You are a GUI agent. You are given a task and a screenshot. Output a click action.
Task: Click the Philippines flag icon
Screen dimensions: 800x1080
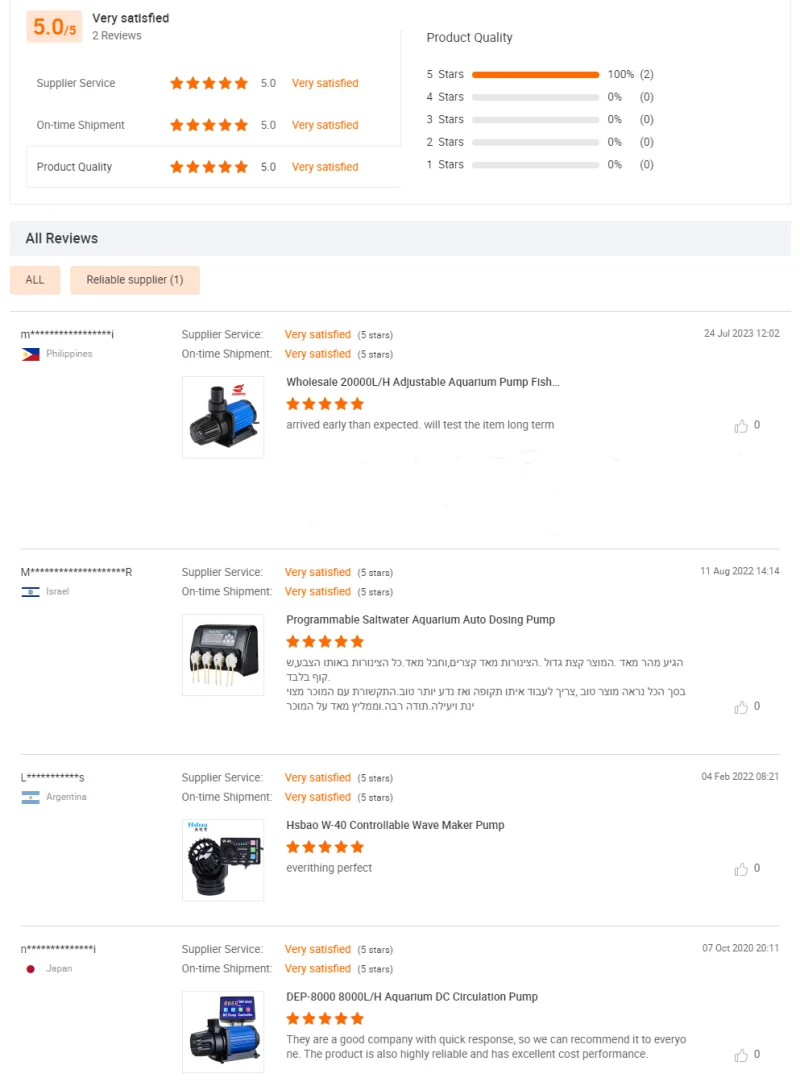click(x=30, y=354)
